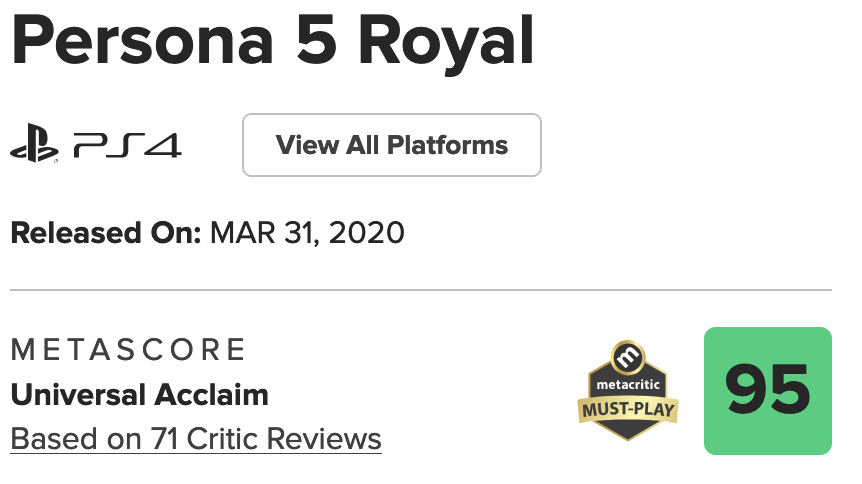Open the Based on 71 Critic Reviews link
The image size is (862, 484).
pyautogui.click(x=196, y=438)
